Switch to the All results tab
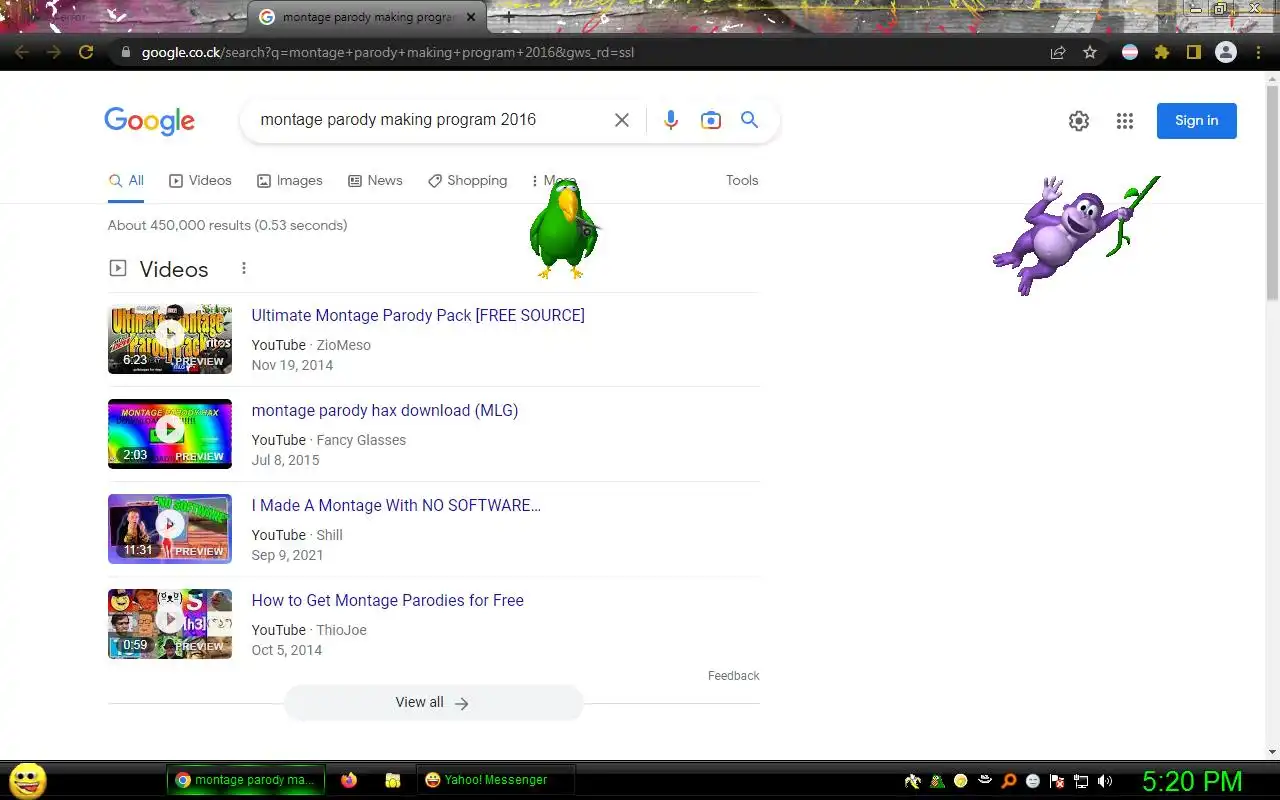 (x=126, y=181)
